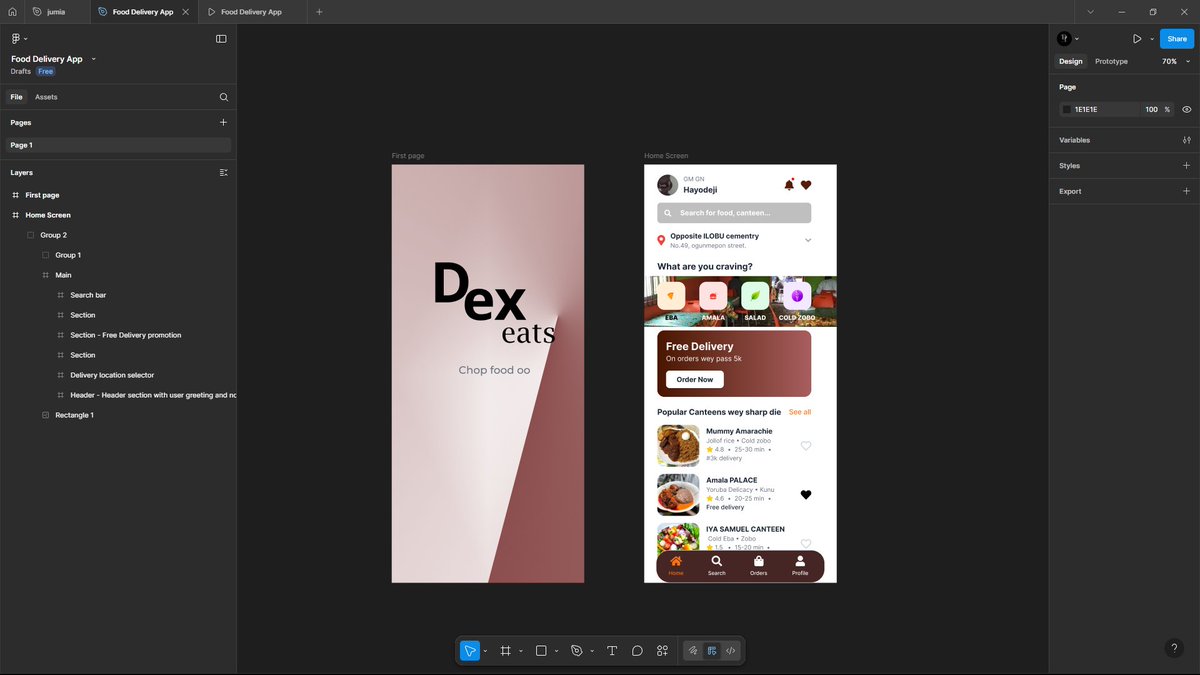
Task: Select the Rectangle shape tool
Action: [541, 650]
